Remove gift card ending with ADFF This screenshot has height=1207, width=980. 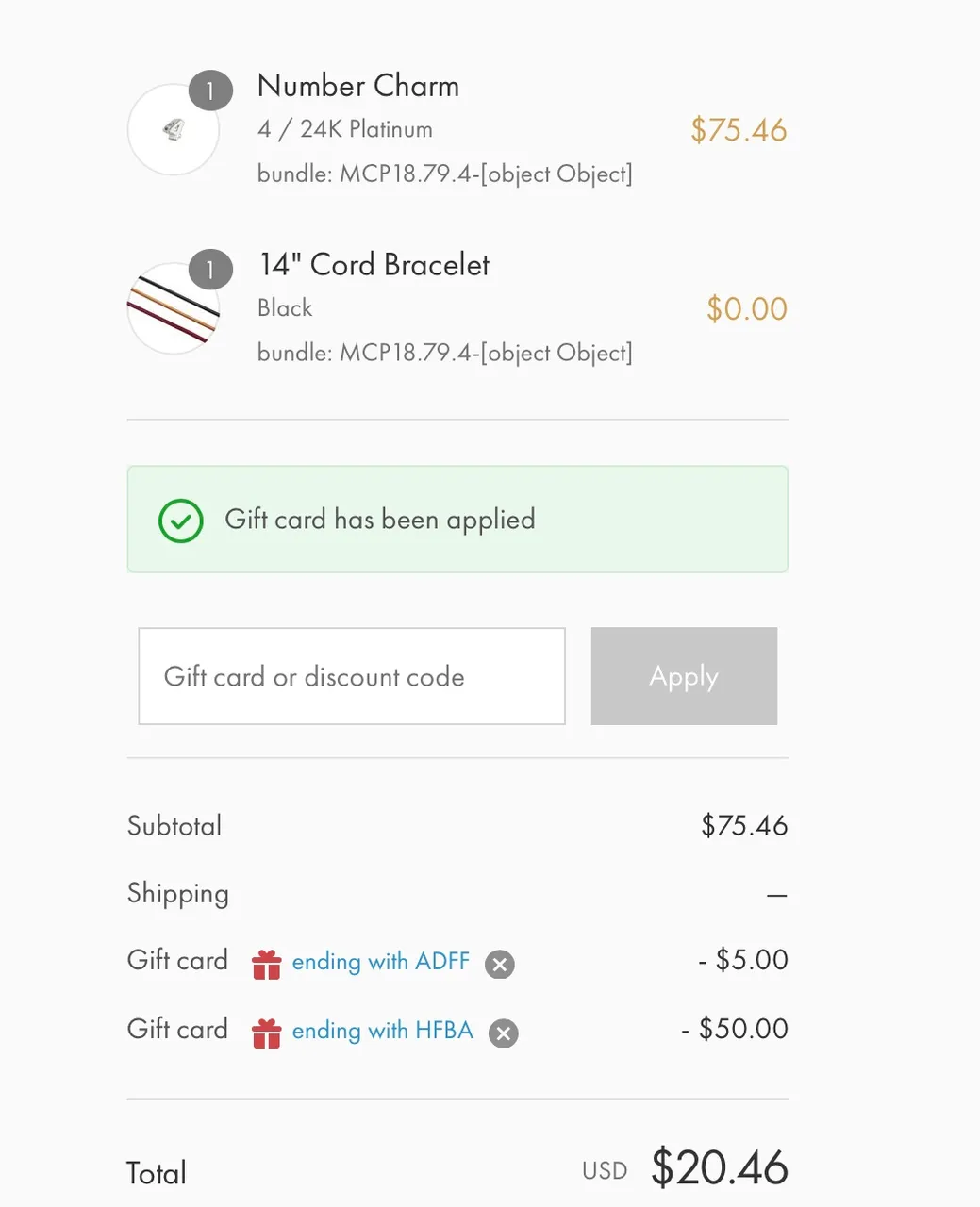click(x=500, y=964)
